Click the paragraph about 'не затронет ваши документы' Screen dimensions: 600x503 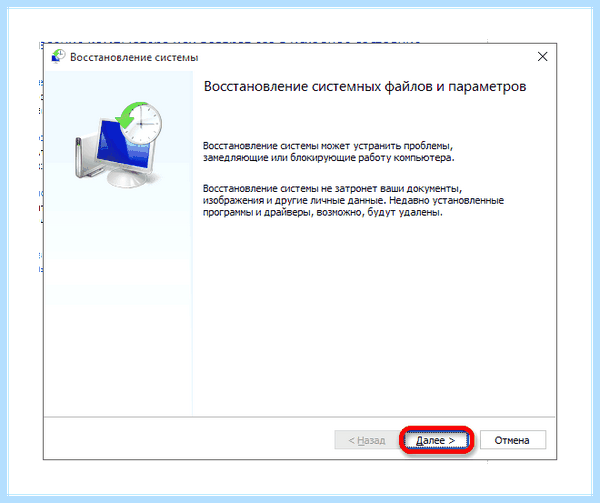353,200
